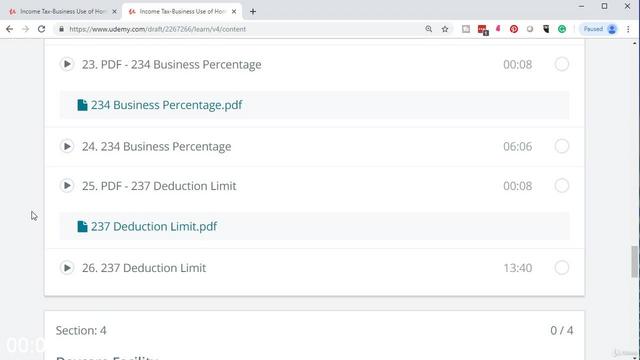Screen dimensions: 640x360
Task: Go back in browser history
Action: [9, 29]
